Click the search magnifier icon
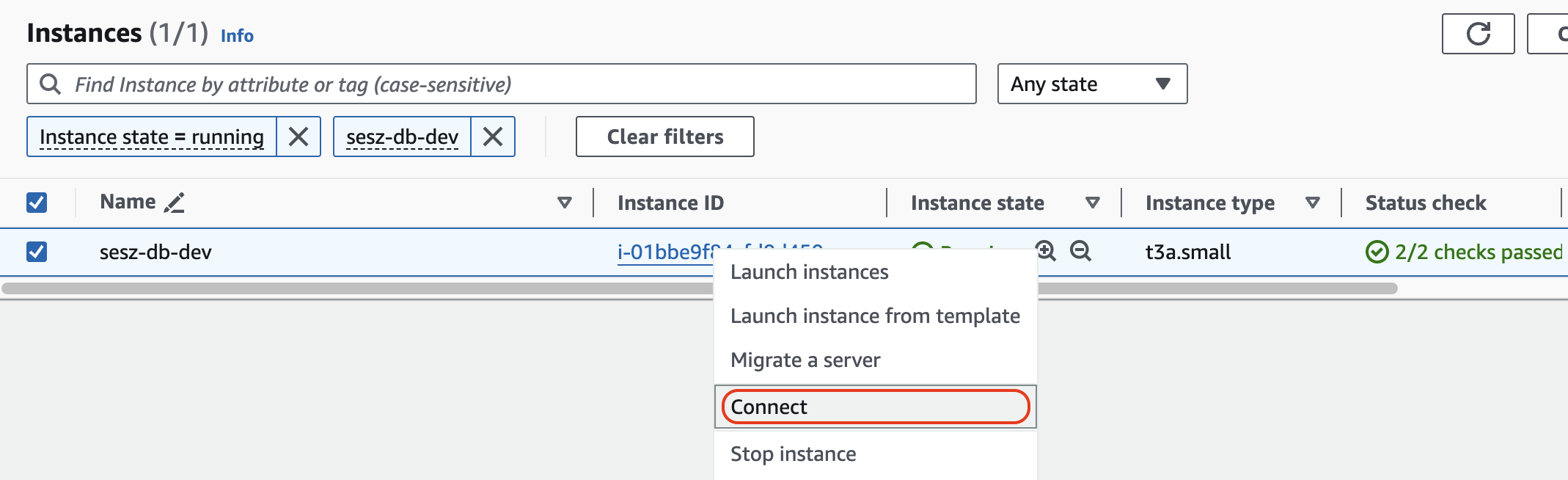 (50, 84)
